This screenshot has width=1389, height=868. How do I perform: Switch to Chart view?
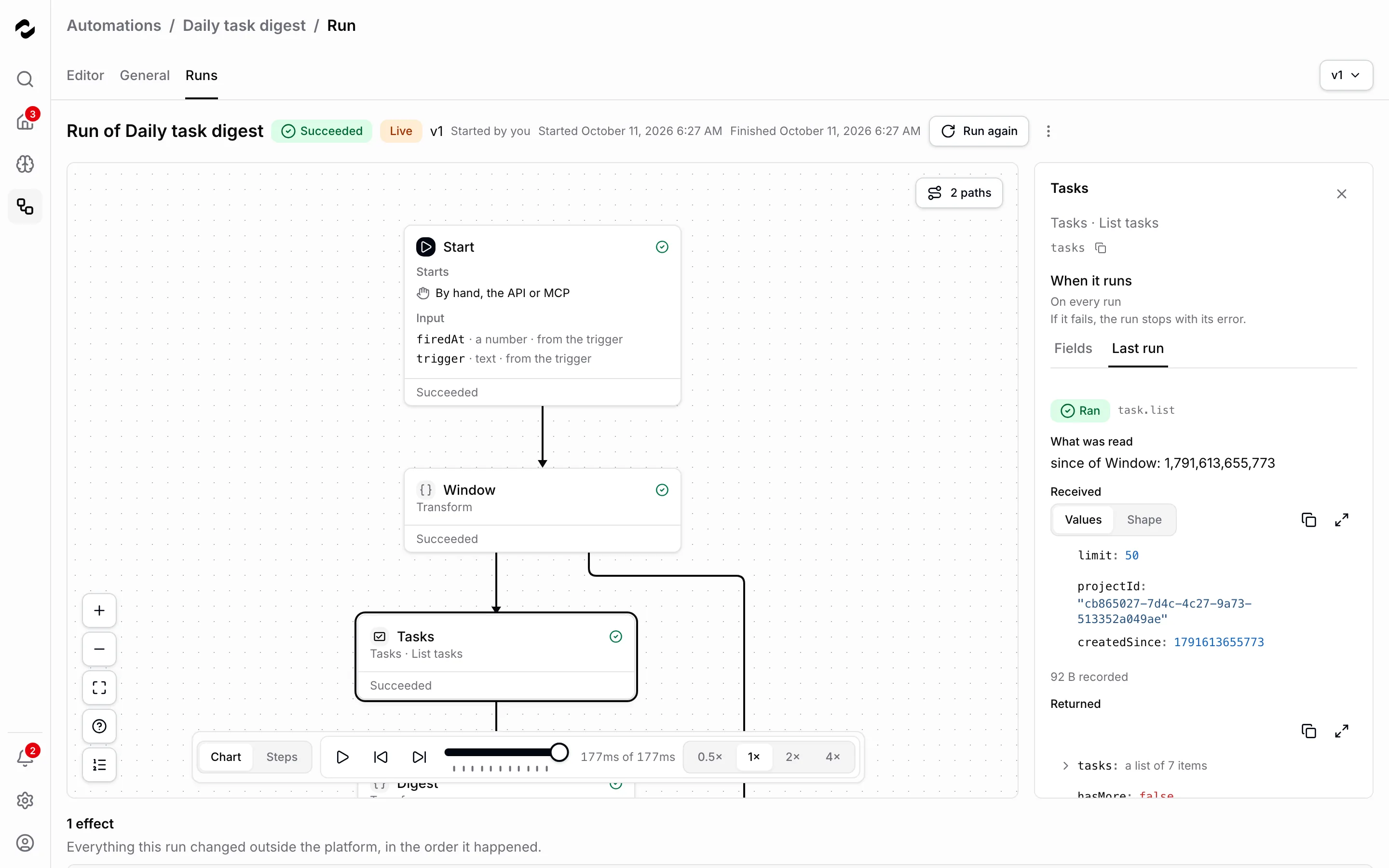pyautogui.click(x=226, y=757)
